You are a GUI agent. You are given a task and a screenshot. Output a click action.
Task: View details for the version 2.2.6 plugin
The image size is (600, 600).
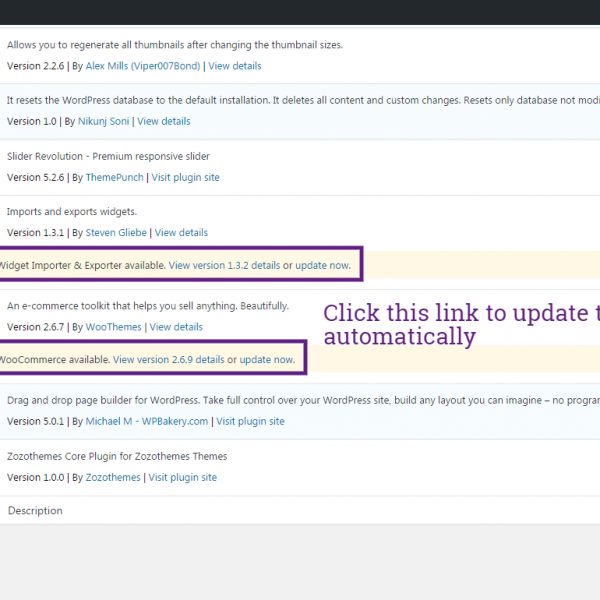235,66
